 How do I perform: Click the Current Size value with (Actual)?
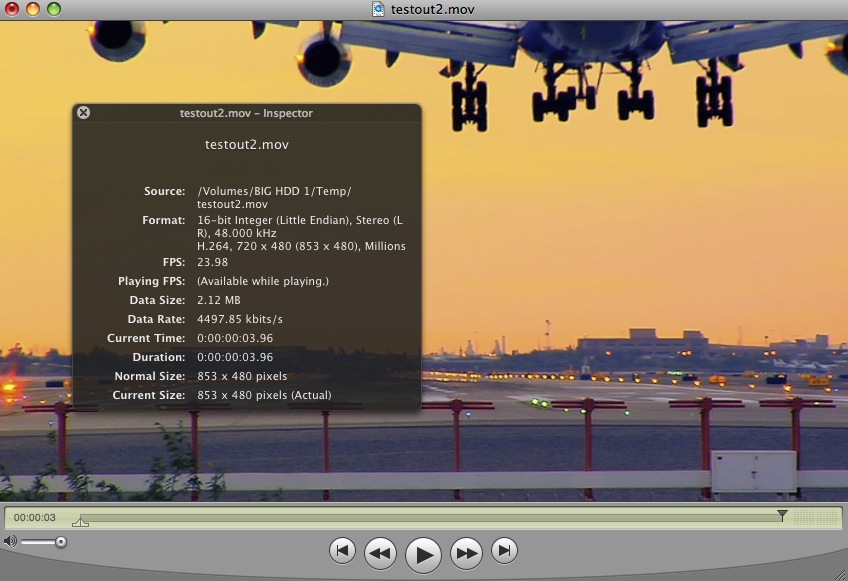point(264,395)
